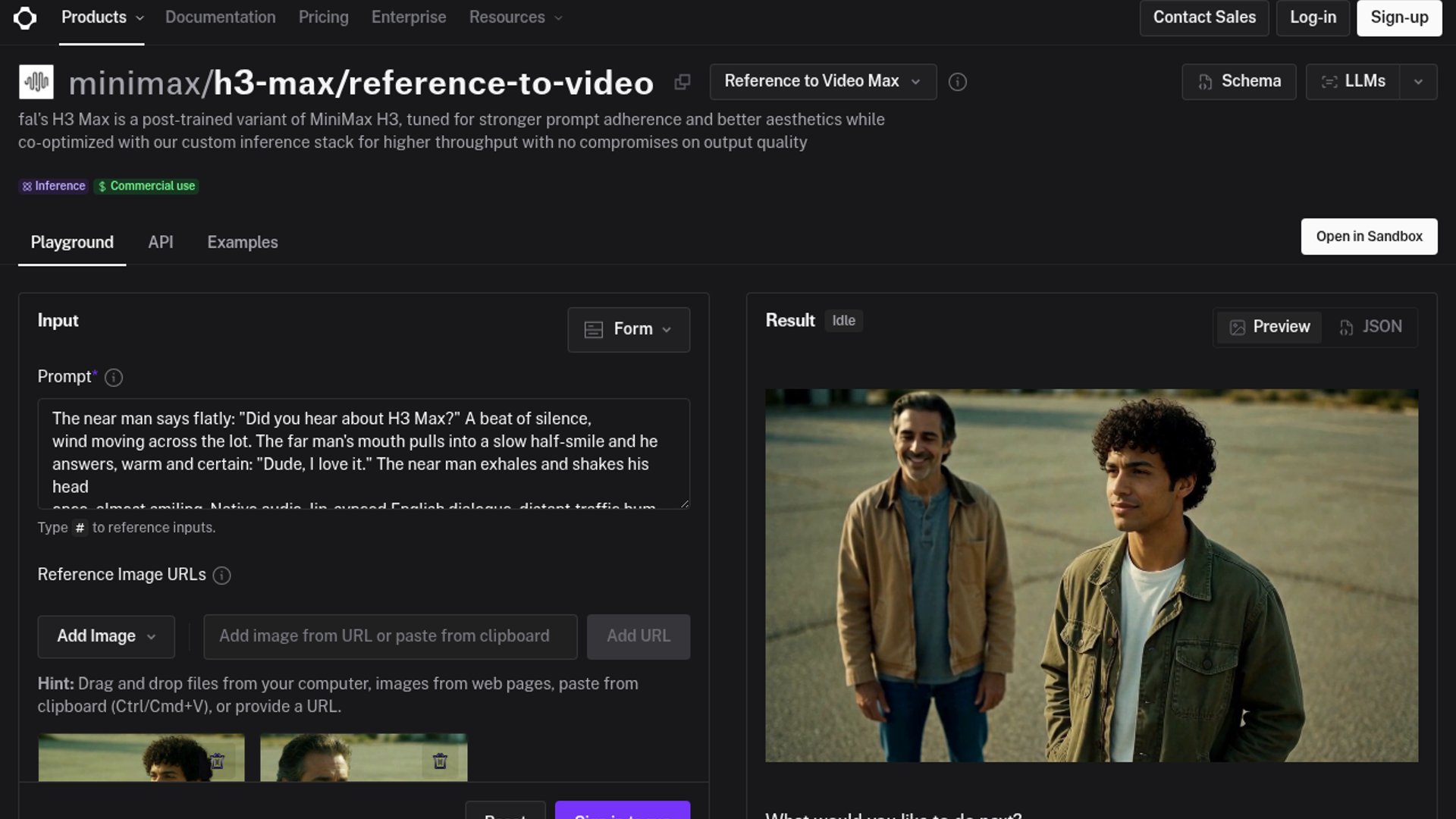Image resolution: width=1456 pixels, height=819 pixels.
Task: Copy the model name with copy icon
Action: 682,82
